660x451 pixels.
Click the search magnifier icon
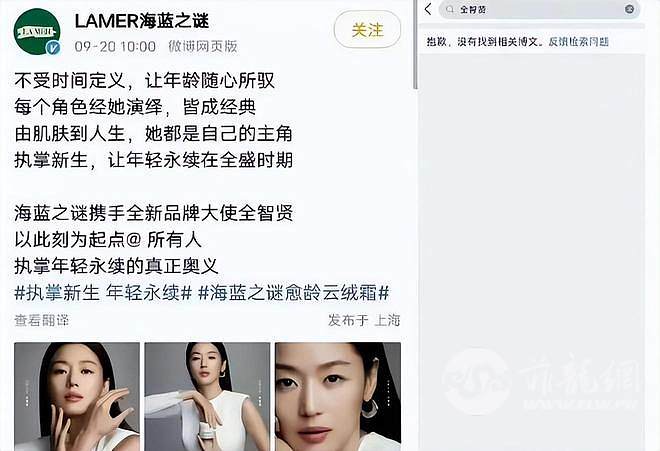point(450,9)
